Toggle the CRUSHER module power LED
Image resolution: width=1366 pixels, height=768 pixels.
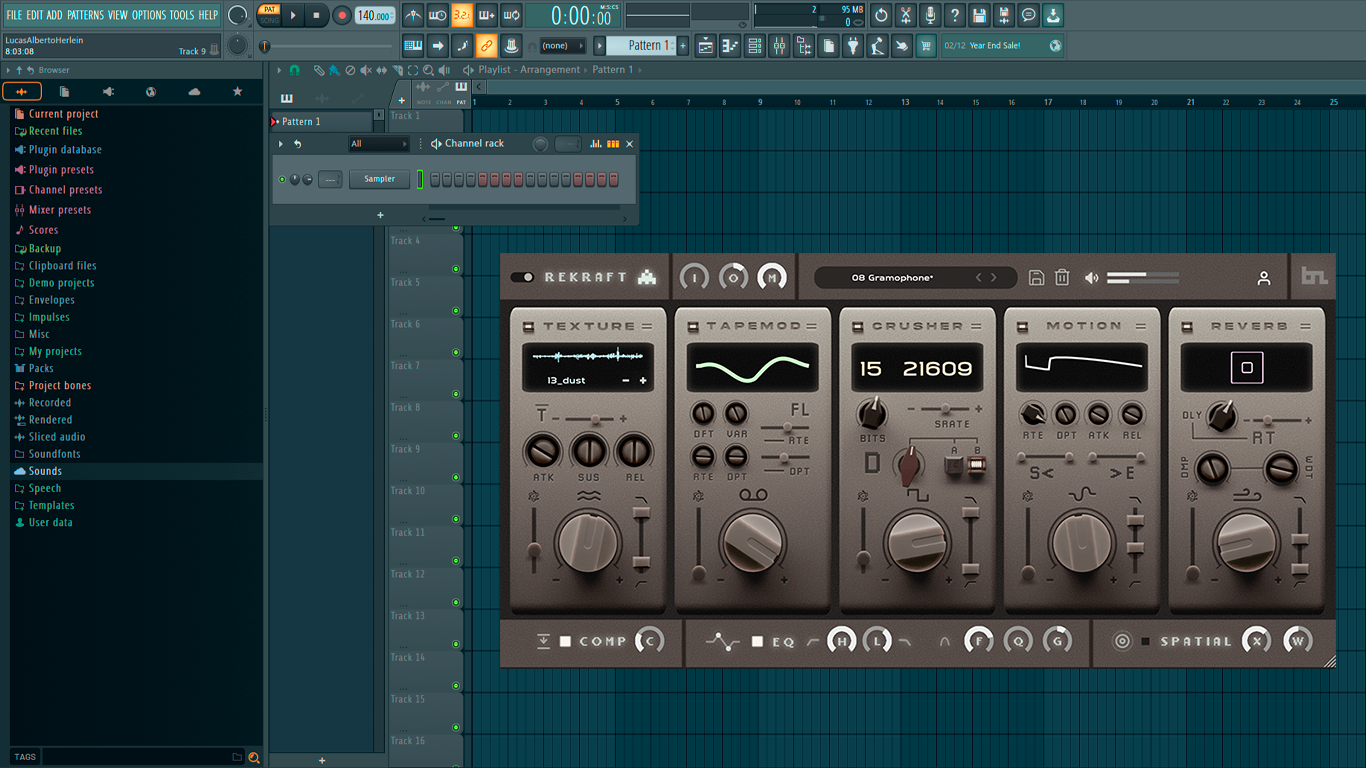(x=858, y=326)
